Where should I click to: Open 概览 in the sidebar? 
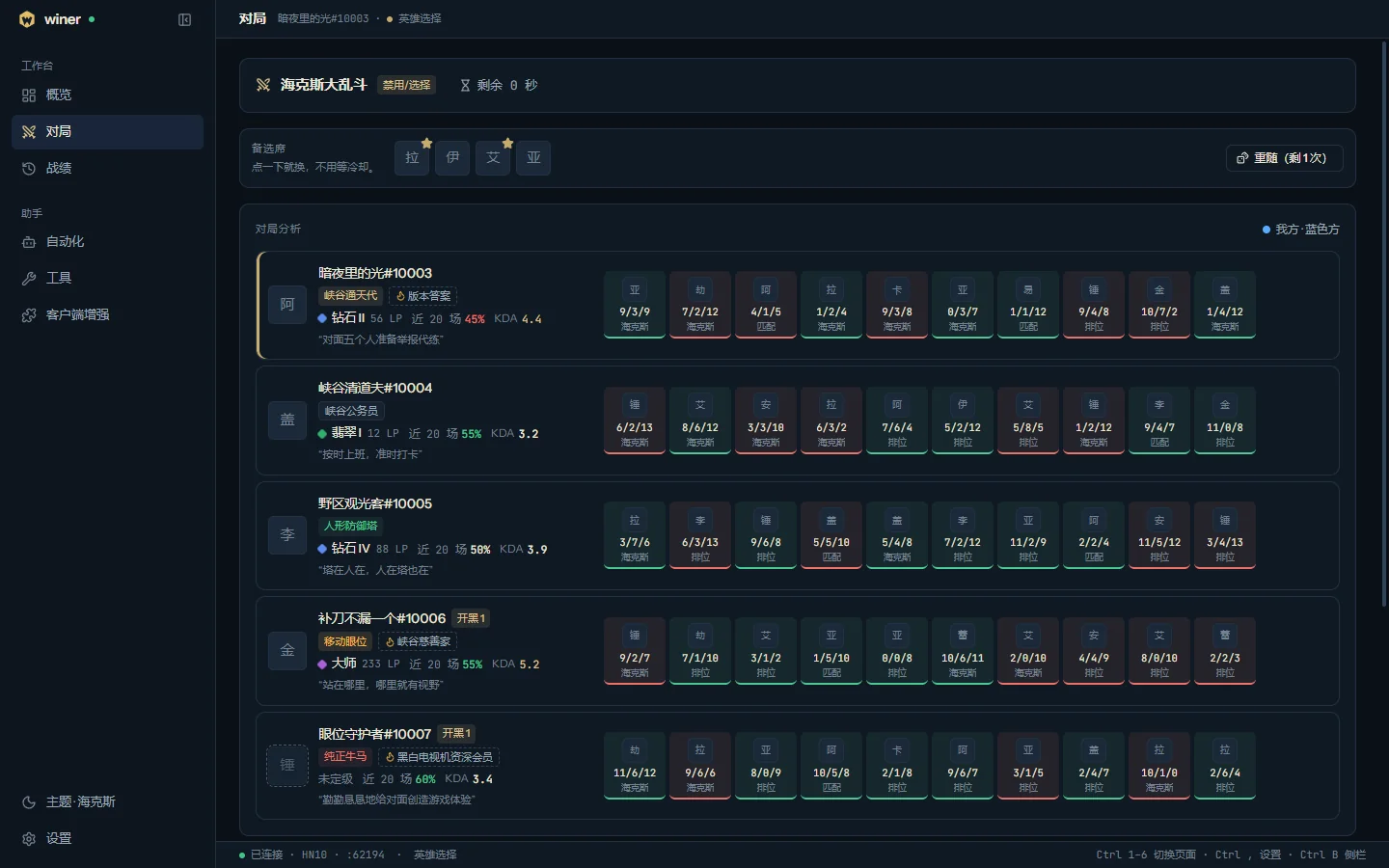(107, 95)
